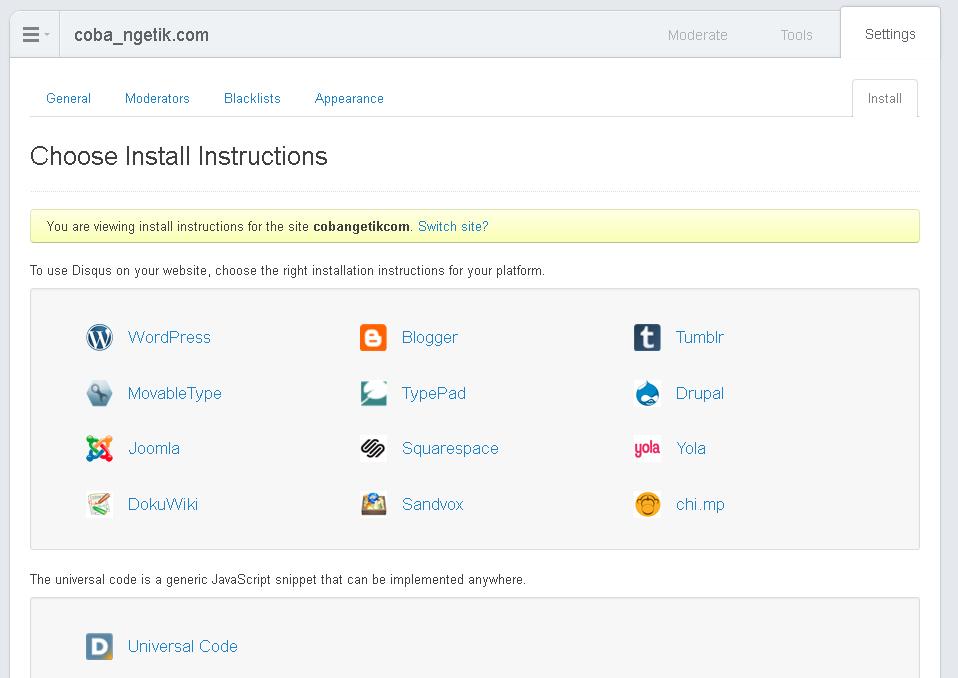Open the Blacklists settings tab
Image resolution: width=958 pixels, height=678 pixels.
tap(252, 98)
